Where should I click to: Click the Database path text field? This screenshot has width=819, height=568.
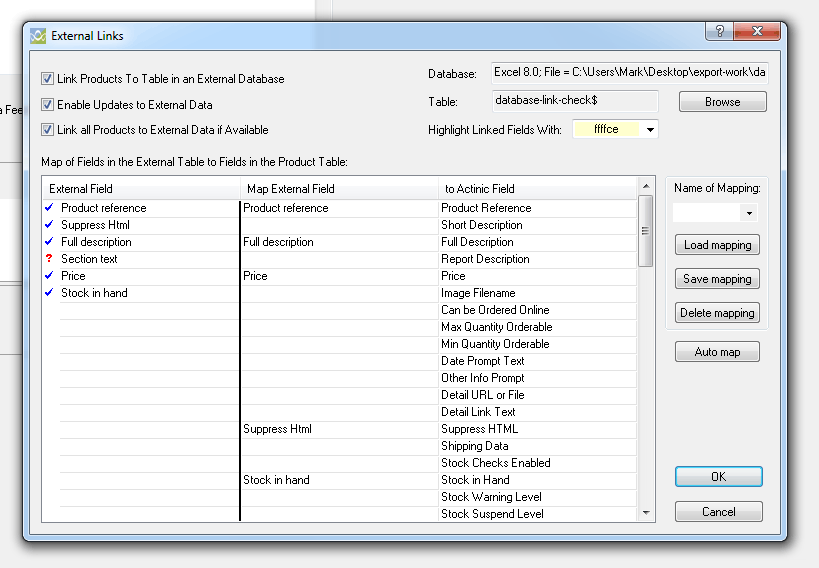pos(630,74)
